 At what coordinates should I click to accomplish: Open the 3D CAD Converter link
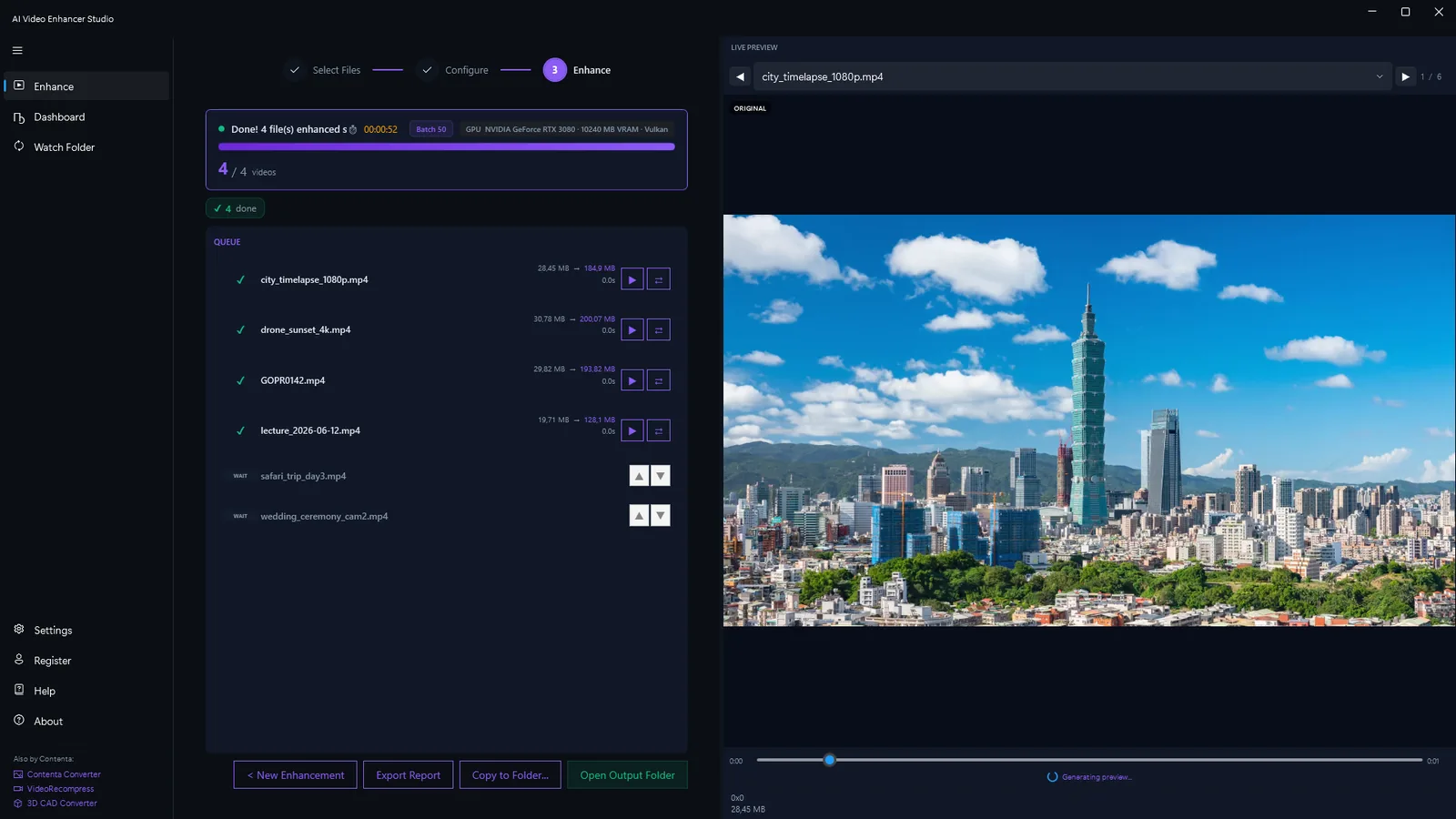pyautogui.click(x=56, y=803)
